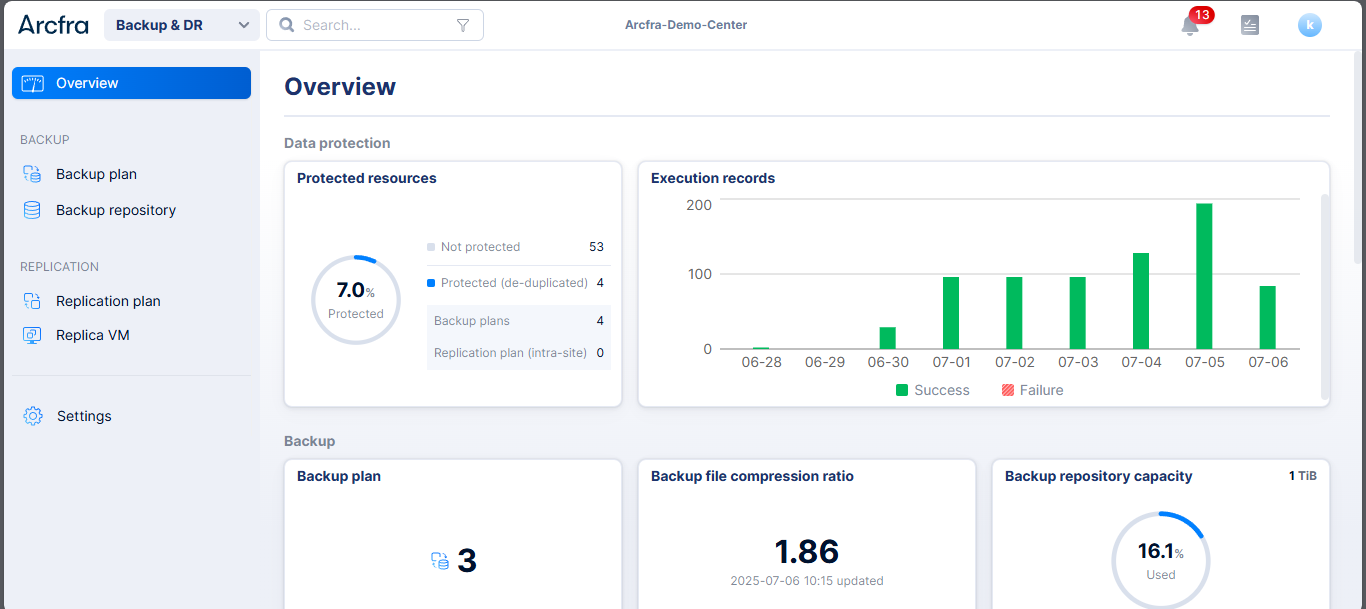Click the Backup plan sidebar icon

(32, 174)
